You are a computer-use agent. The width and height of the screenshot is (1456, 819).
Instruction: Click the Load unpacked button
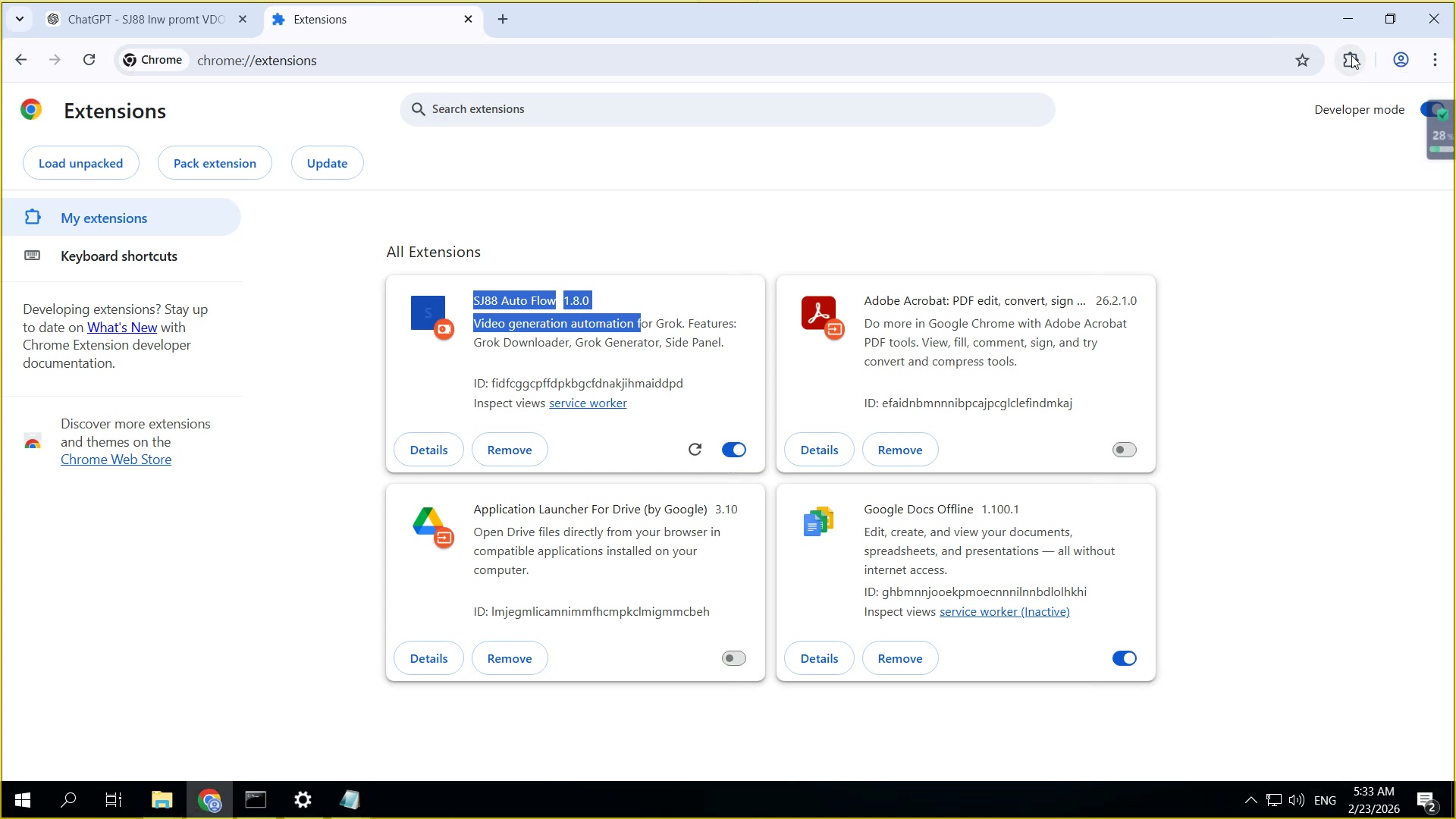[80, 163]
